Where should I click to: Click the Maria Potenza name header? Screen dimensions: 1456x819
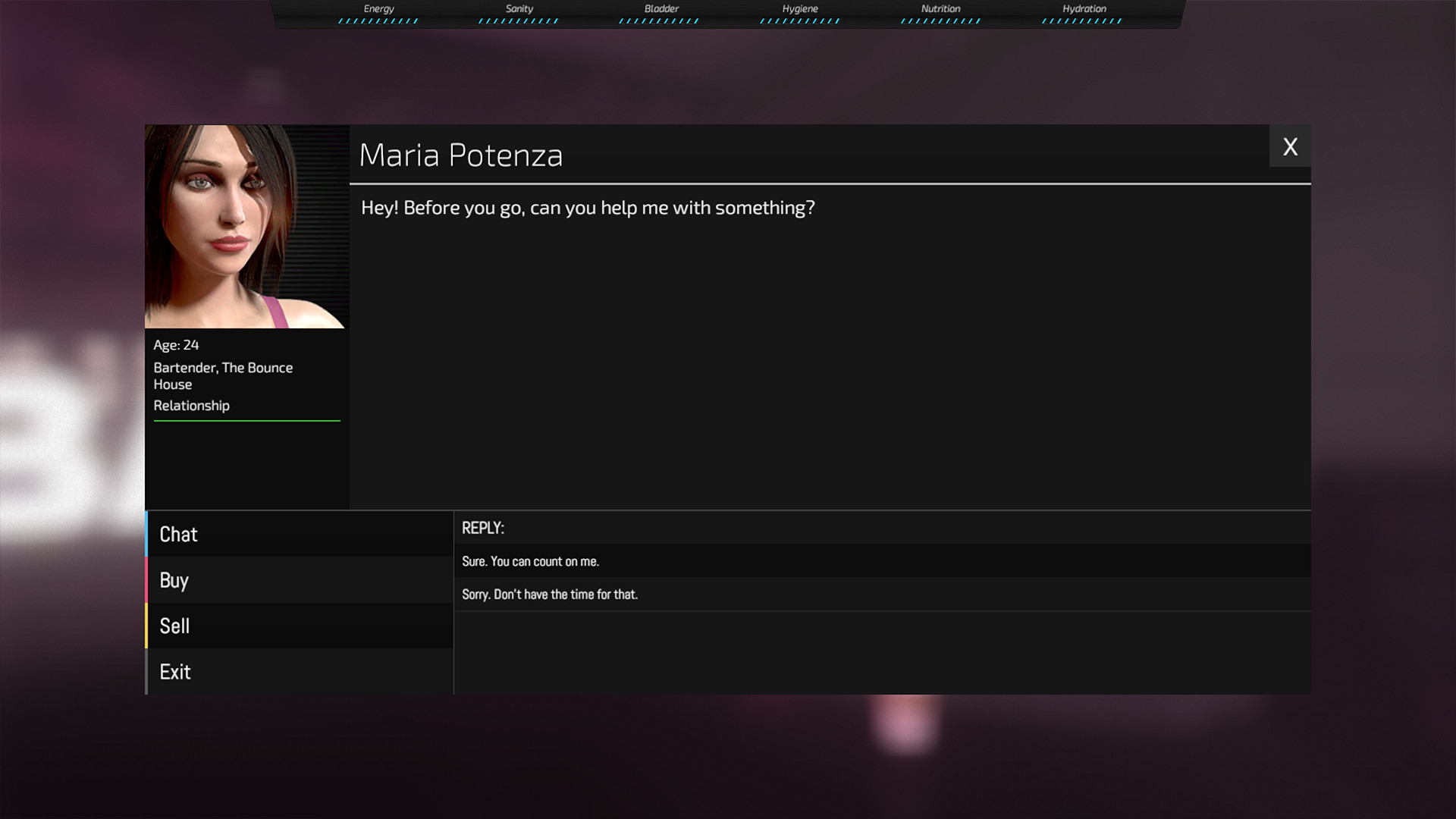tap(460, 155)
